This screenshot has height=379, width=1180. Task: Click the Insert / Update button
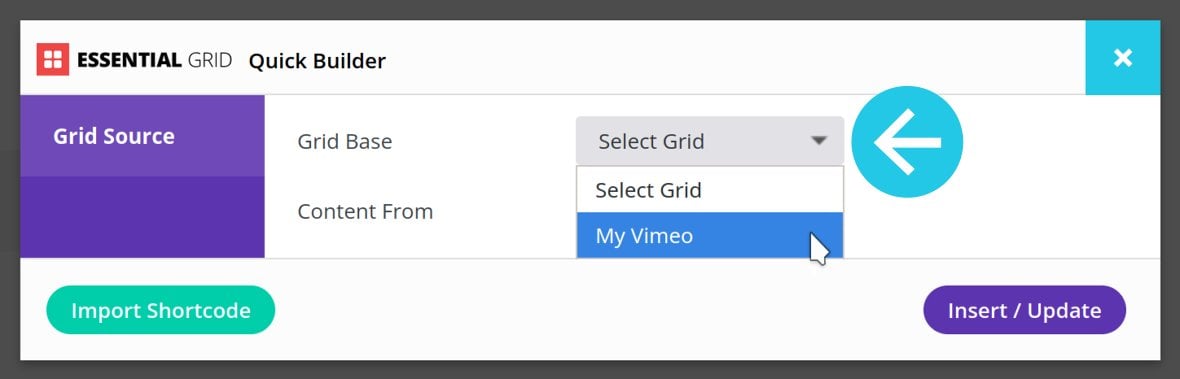coord(1024,310)
